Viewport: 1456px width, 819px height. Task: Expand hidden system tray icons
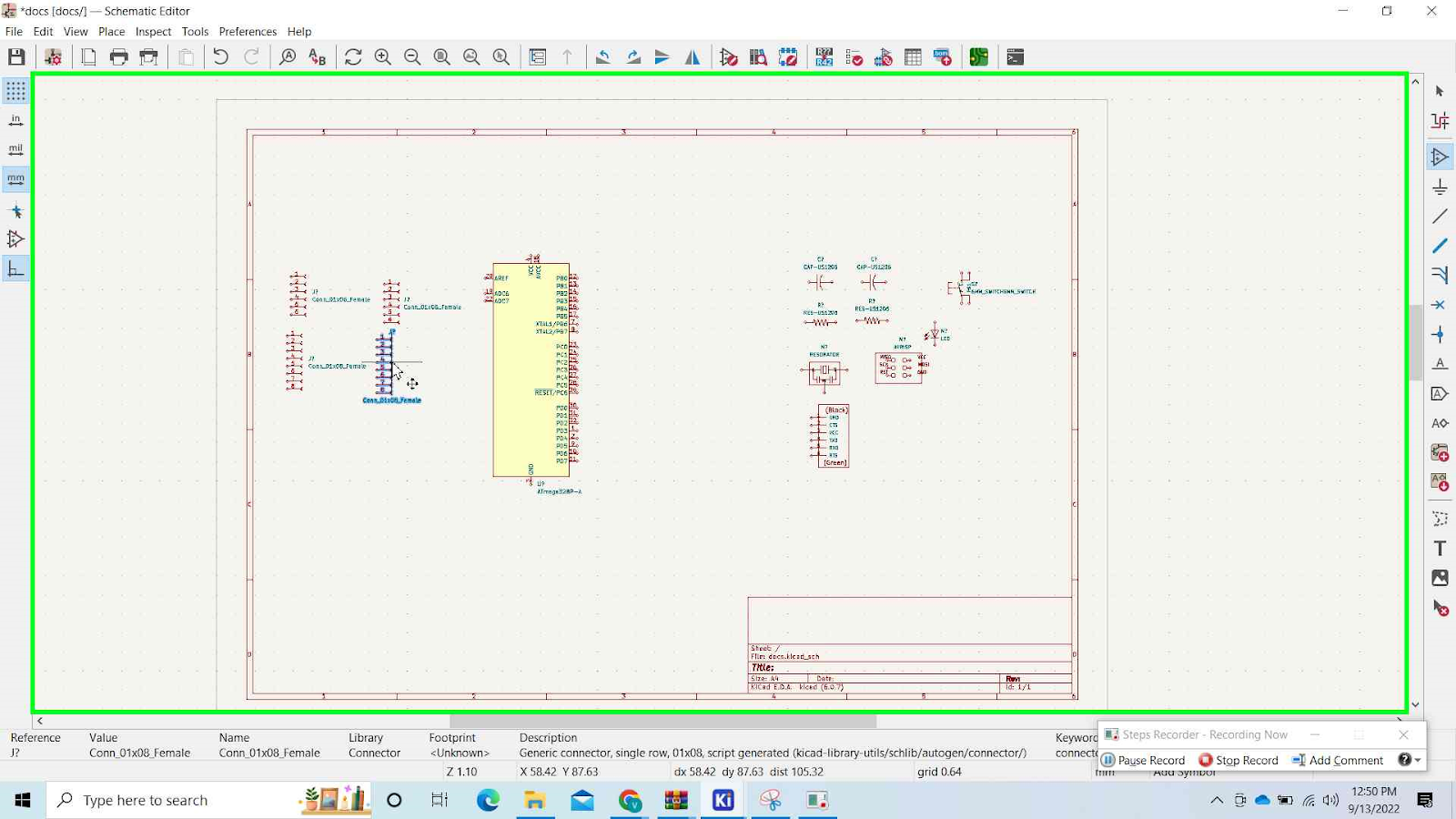pyautogui.click(x=1217, y=801)
